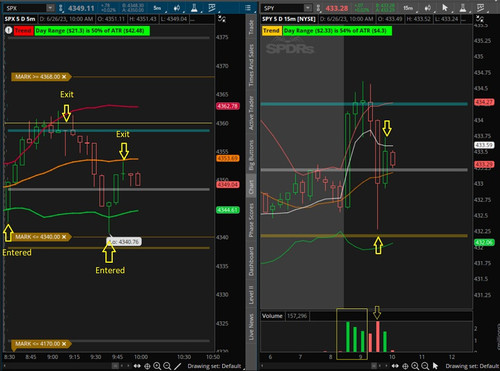Click the symbol link icon next to SPY
The width and height of the screenshot is (500, 371).
tap(318, 8)
